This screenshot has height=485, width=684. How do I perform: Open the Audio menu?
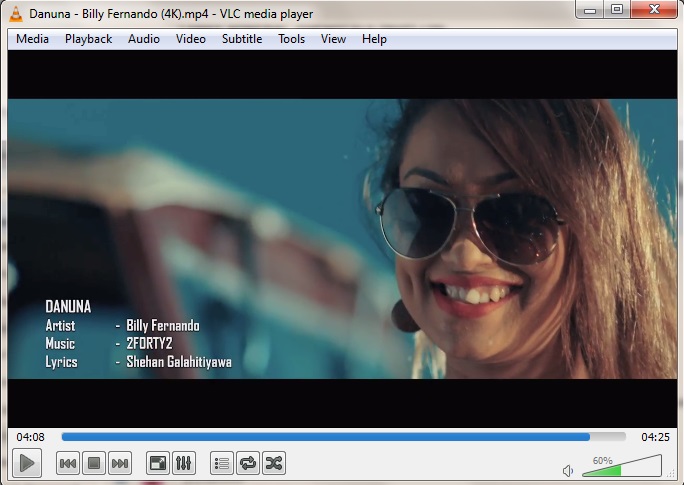pyautogui.click(x=144, y=39)
